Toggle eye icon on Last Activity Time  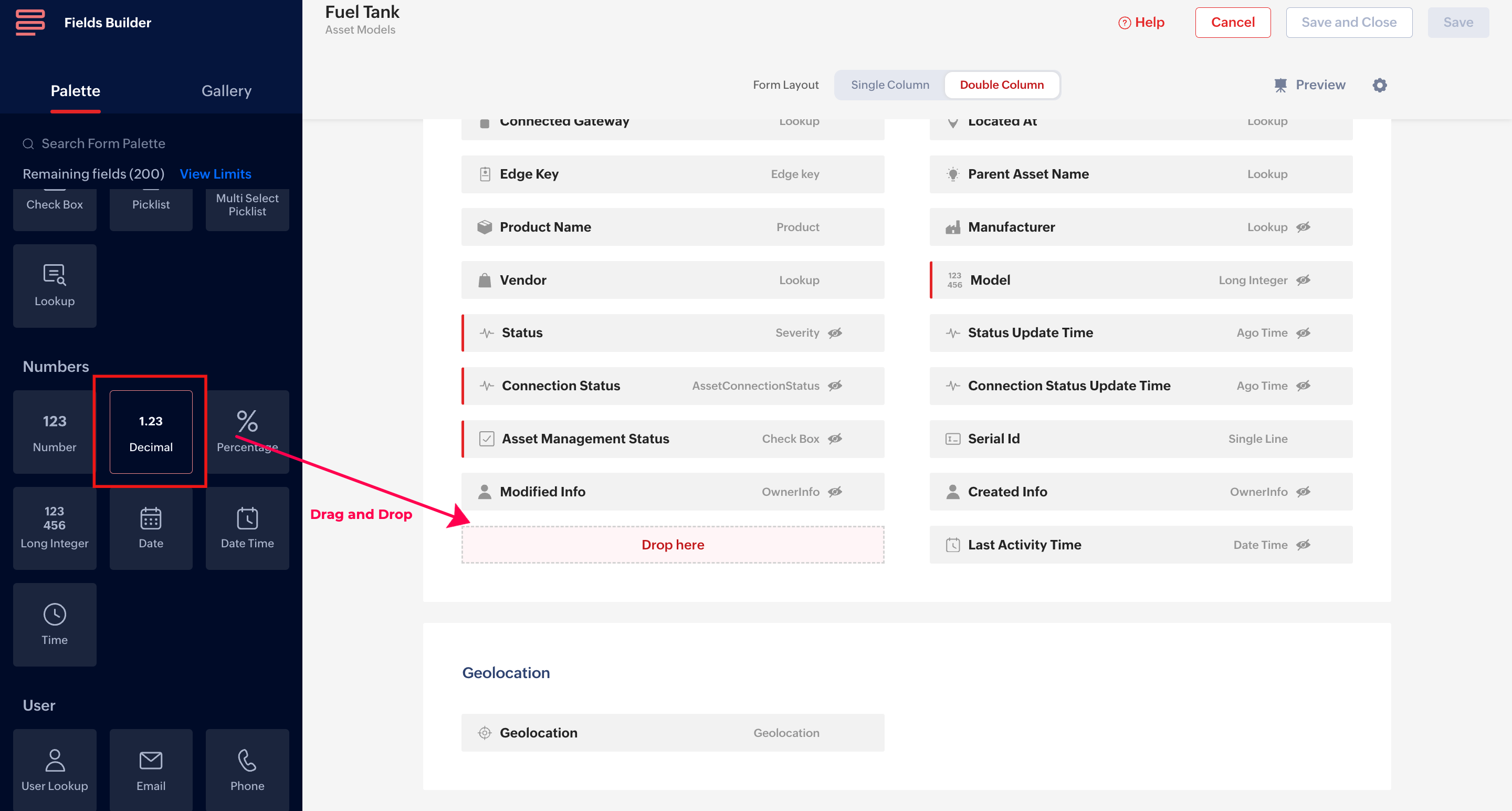(x=1303, y=545)
